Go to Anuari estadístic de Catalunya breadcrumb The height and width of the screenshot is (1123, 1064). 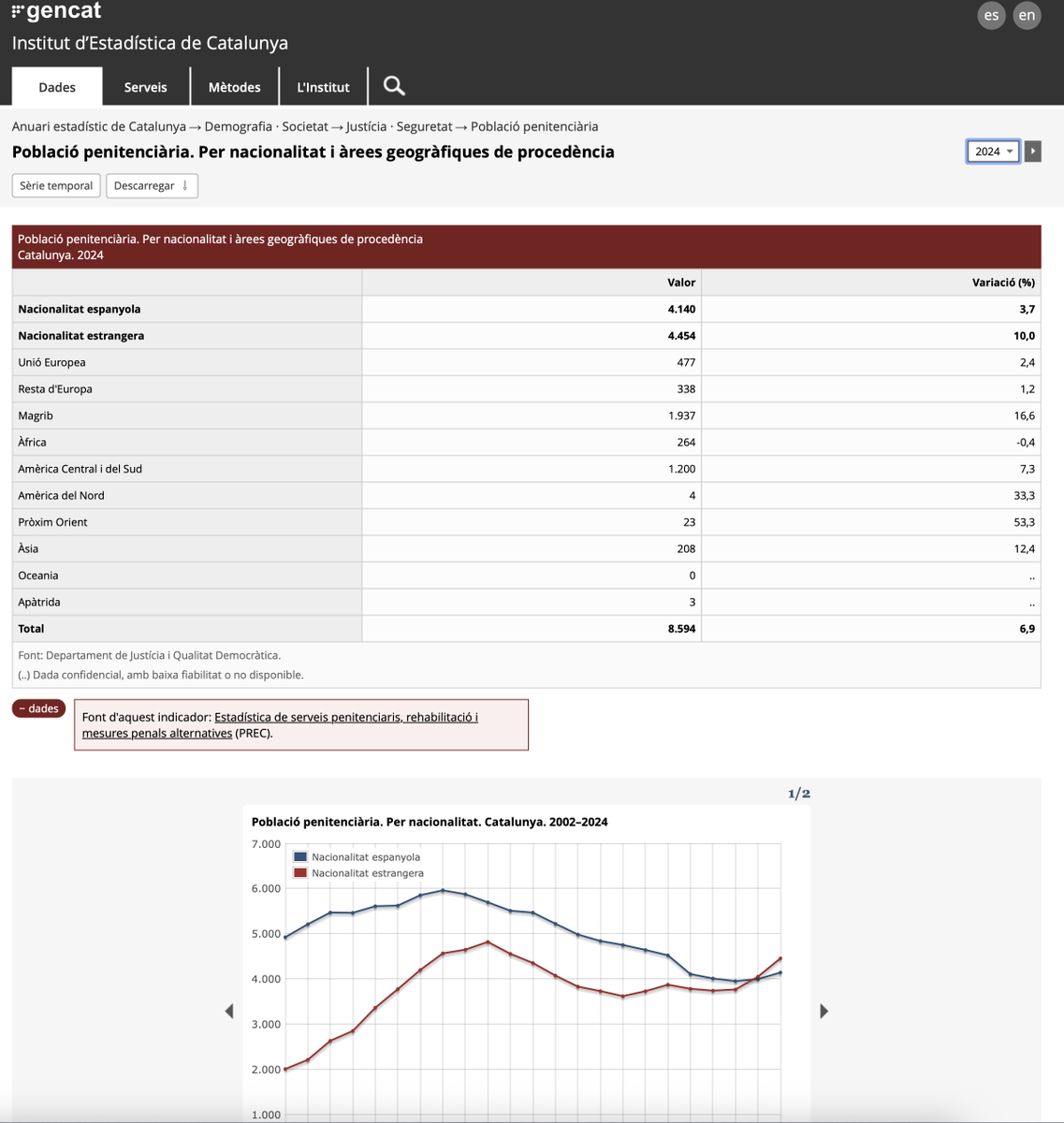coord(99,126)
